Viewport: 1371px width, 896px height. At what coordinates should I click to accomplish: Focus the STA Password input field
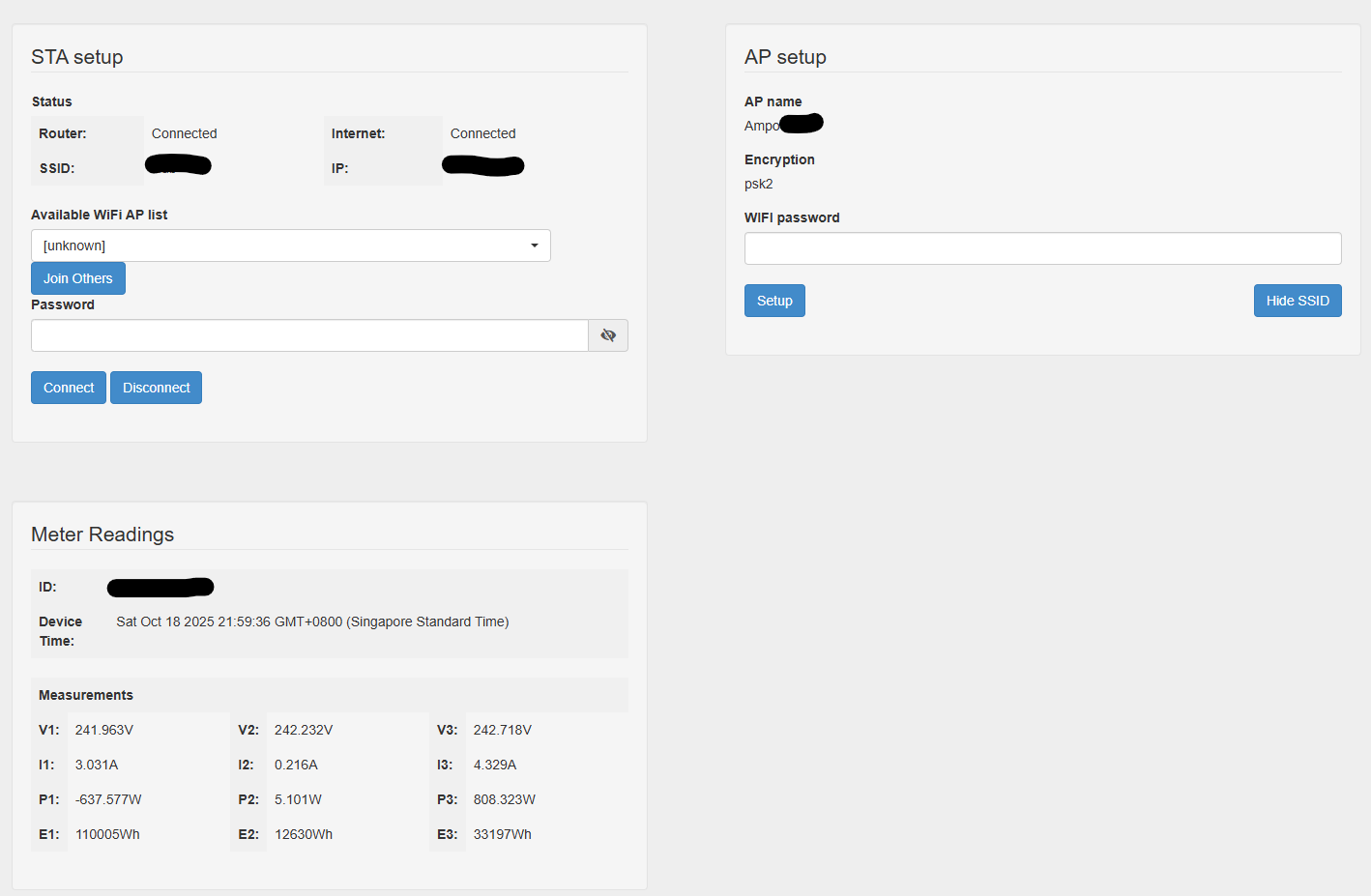(309, 335)
